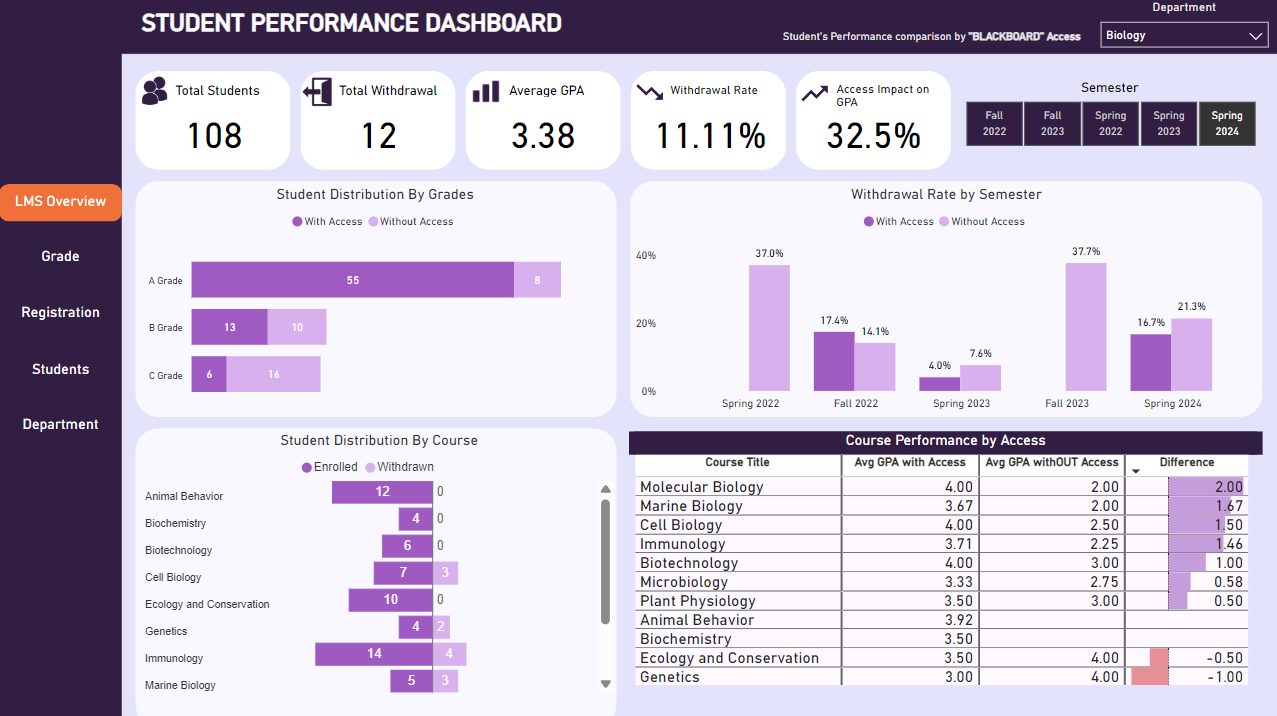Select A Grade With Access bar 55
The width and height of the screenshot is (1277, 716).
[353, 280]
